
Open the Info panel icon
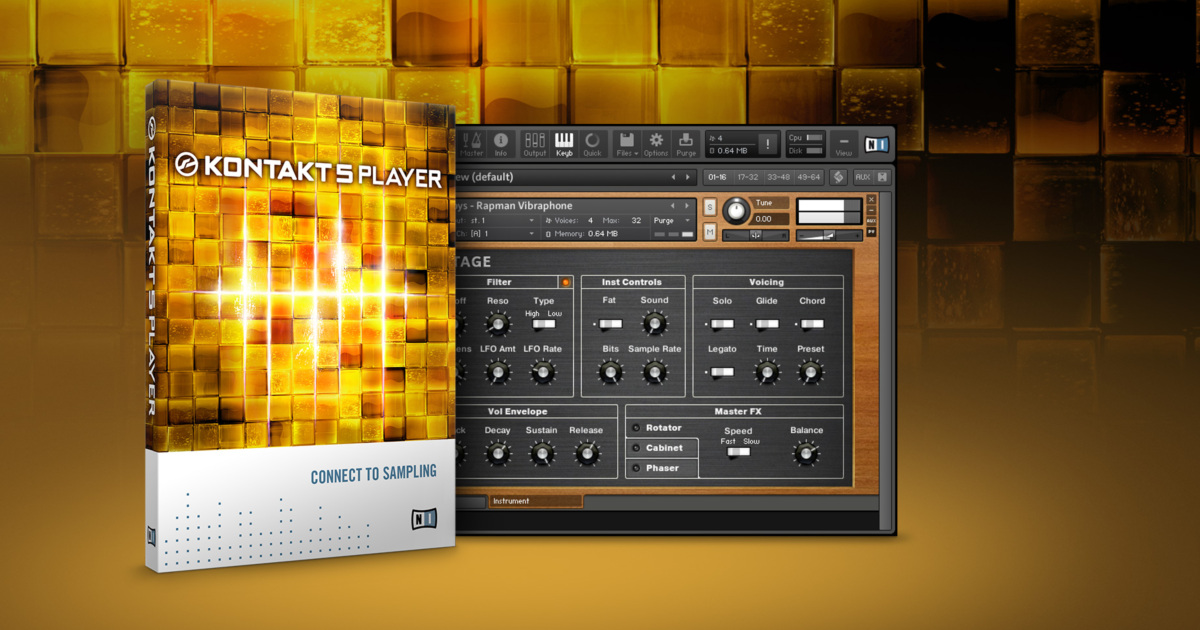[x=501, y=144]
